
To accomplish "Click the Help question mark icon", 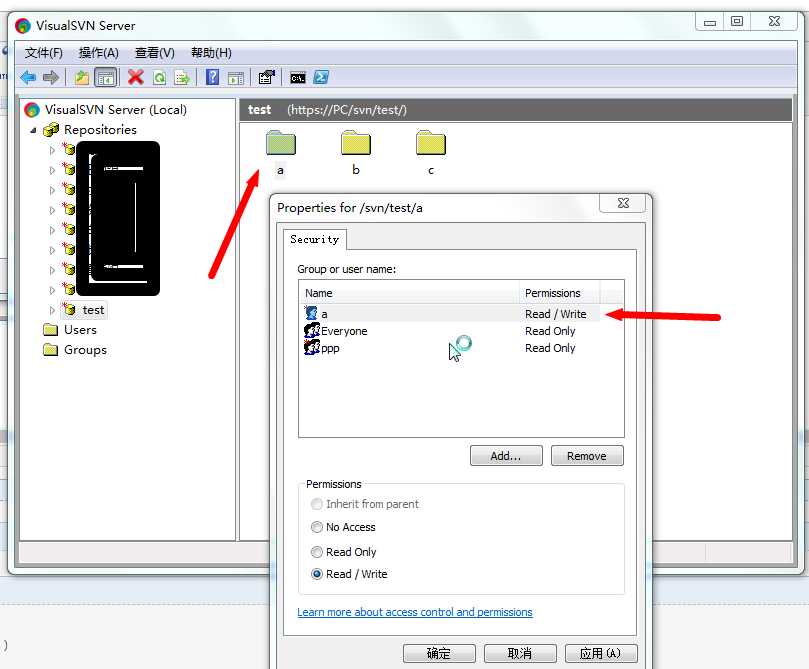I will click(212, 77).
